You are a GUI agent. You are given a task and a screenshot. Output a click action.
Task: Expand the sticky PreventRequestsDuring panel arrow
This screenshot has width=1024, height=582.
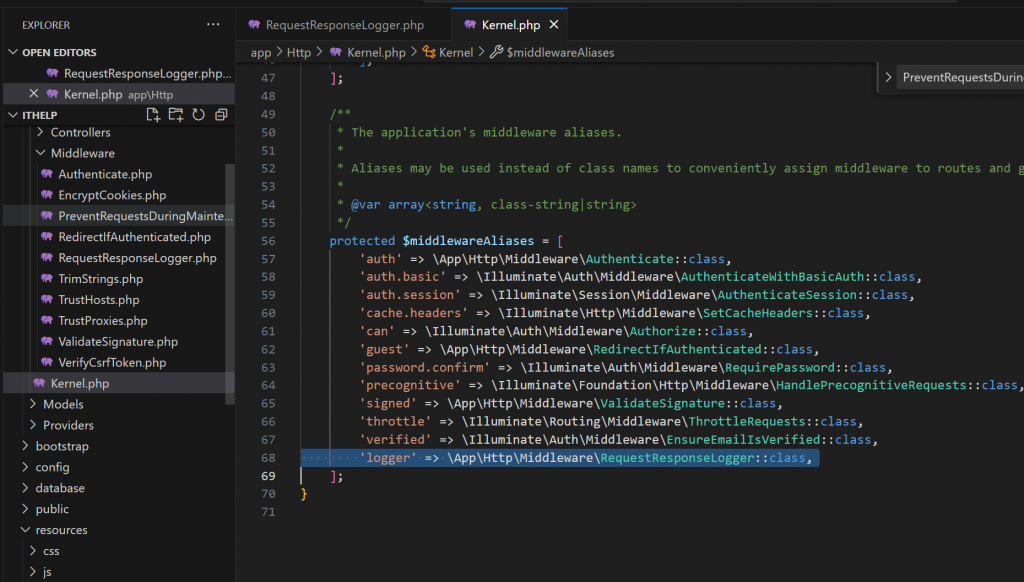tap(888, 77)
